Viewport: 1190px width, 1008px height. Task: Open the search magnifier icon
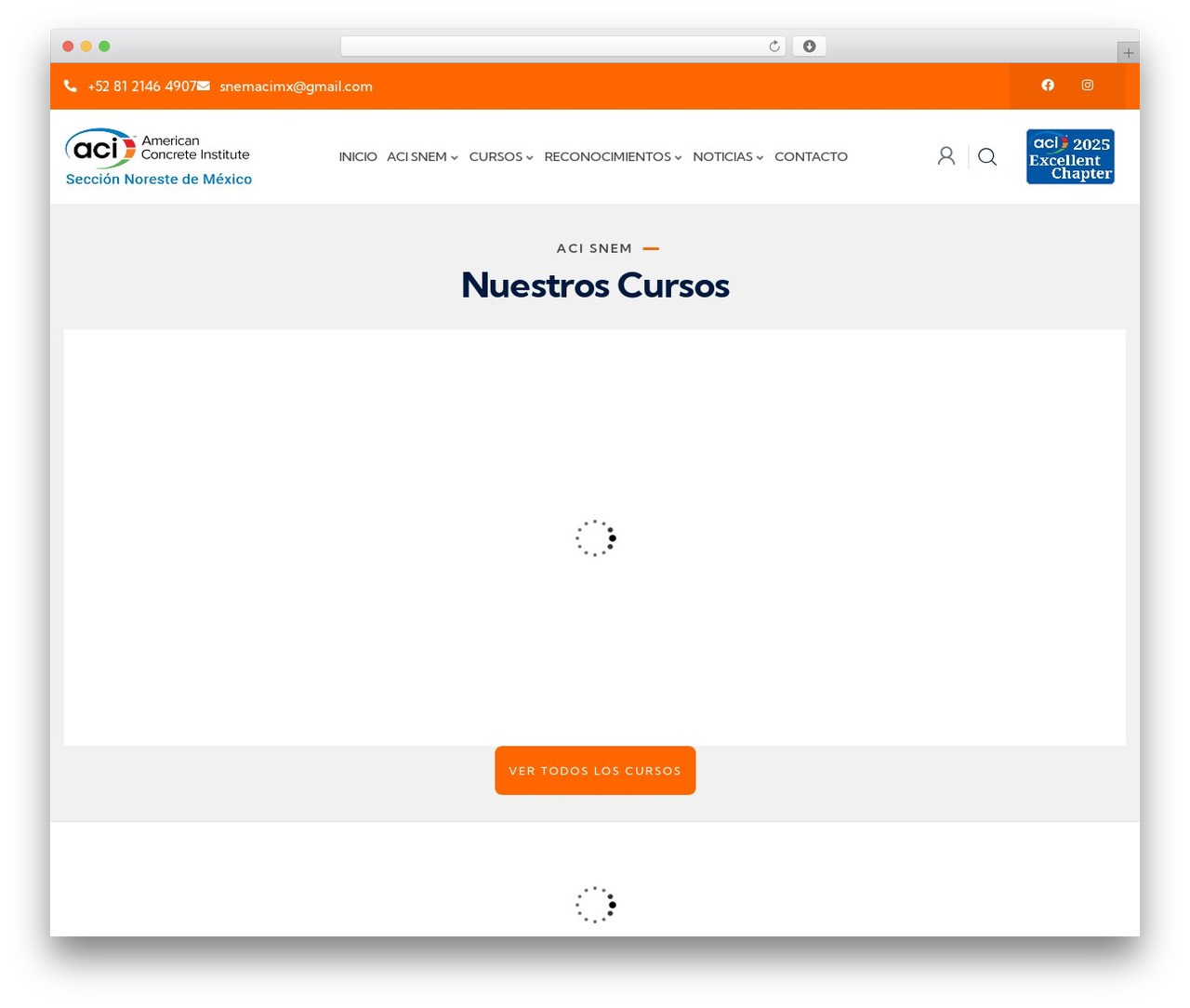tap(987, 157)
